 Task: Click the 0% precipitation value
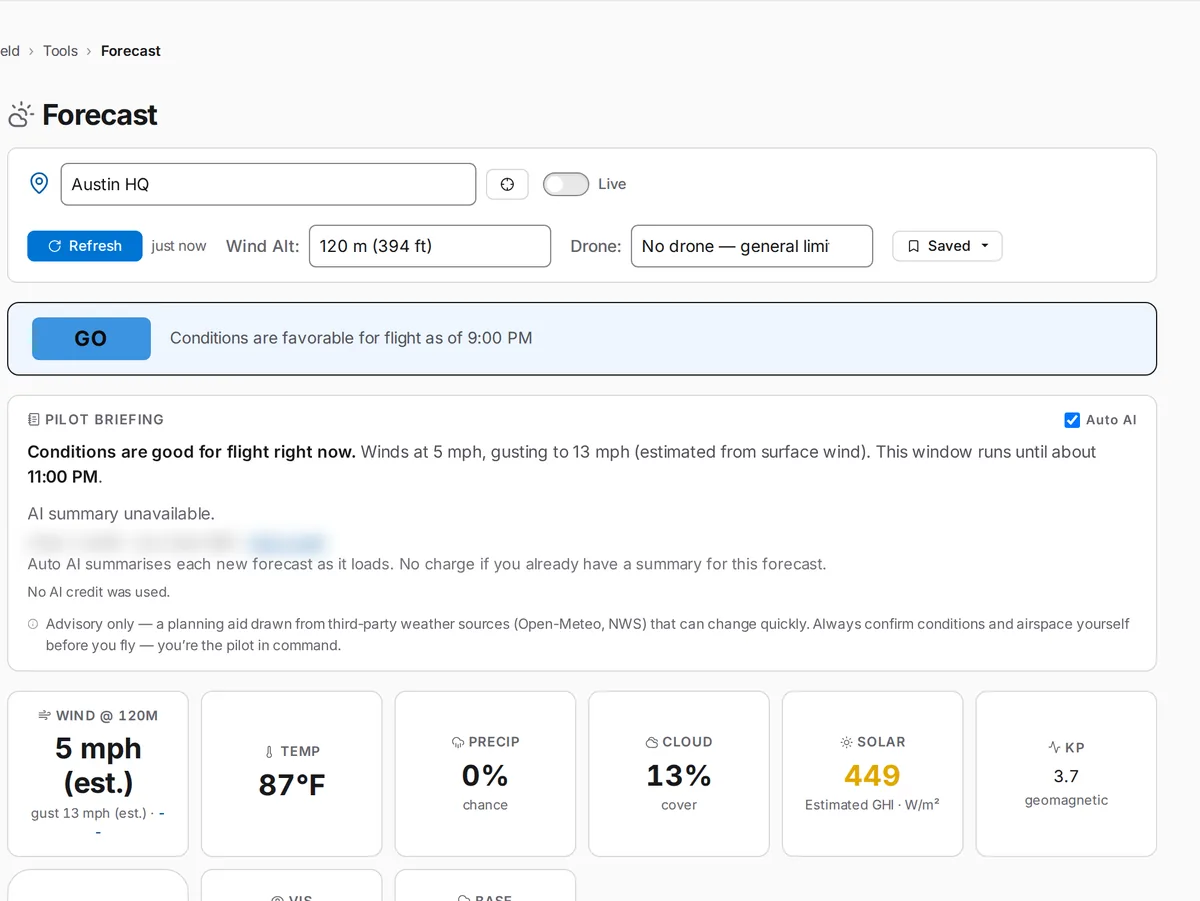coord(485,775)
